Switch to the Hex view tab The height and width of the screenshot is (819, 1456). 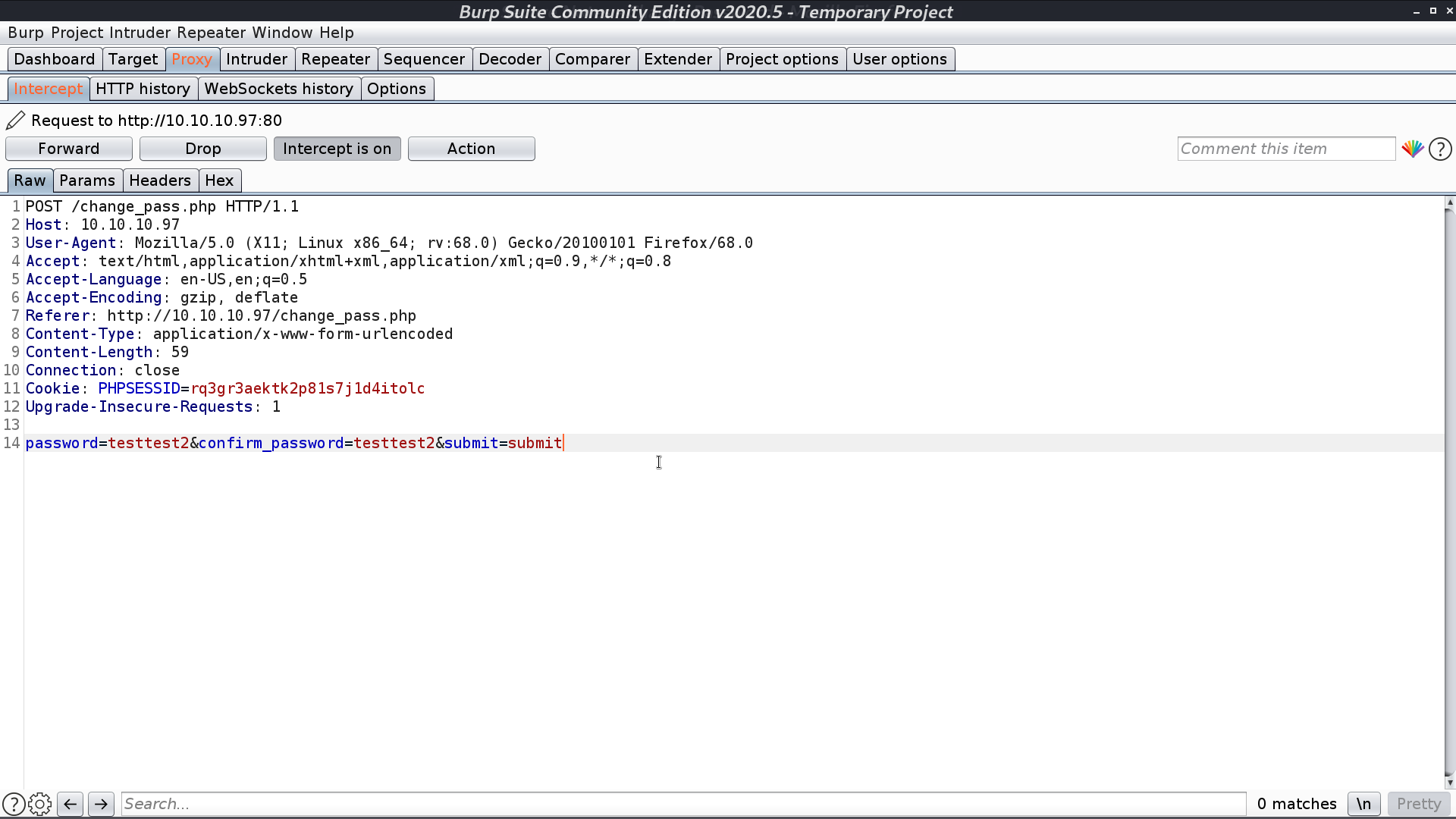[x=219, y=180]
